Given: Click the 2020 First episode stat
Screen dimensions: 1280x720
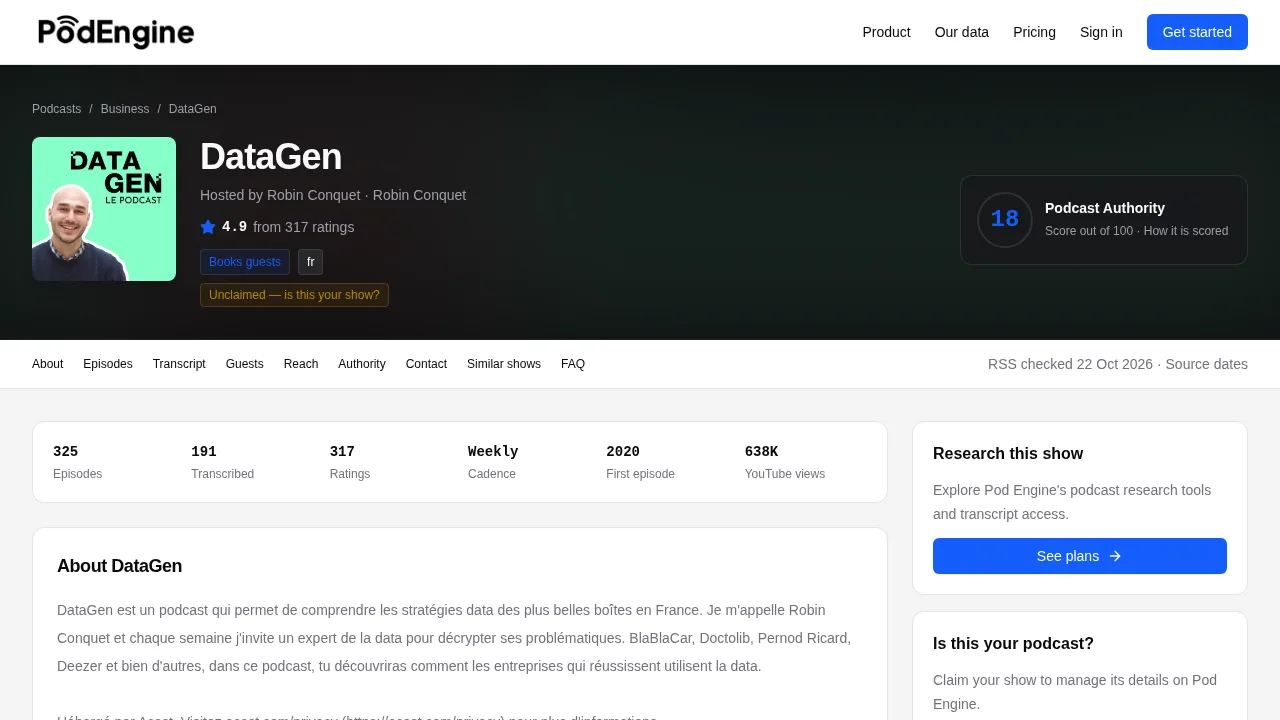Looking at the screenshot, I should click(x=640, y=462).
